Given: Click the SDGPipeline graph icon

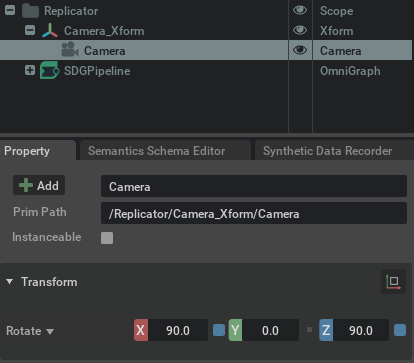Looking at the screenshot, I should pos(49,70).
